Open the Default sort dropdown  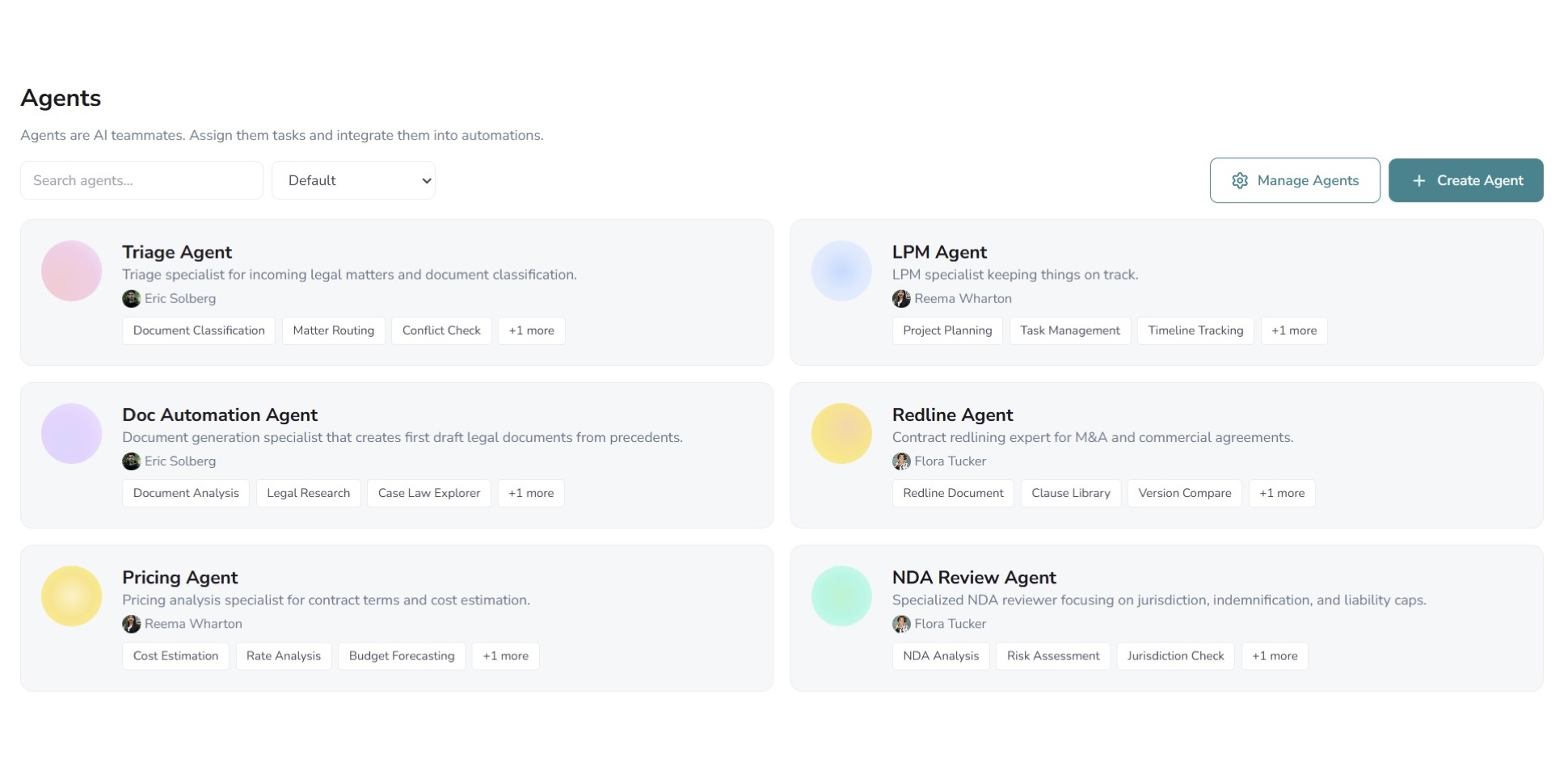point(353,180)
